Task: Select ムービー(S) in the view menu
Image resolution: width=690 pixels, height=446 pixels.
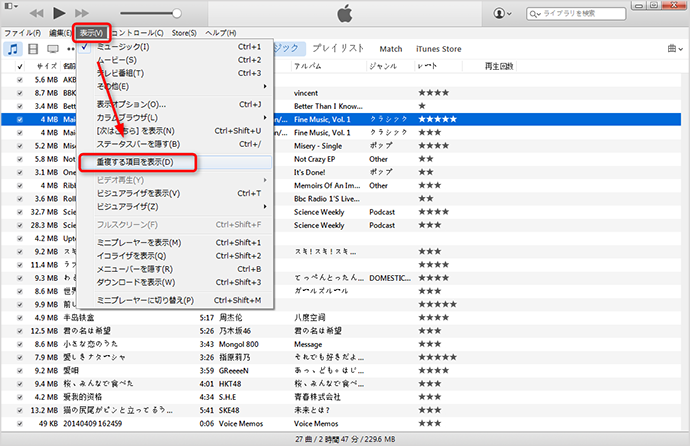Action: point(175,60)
